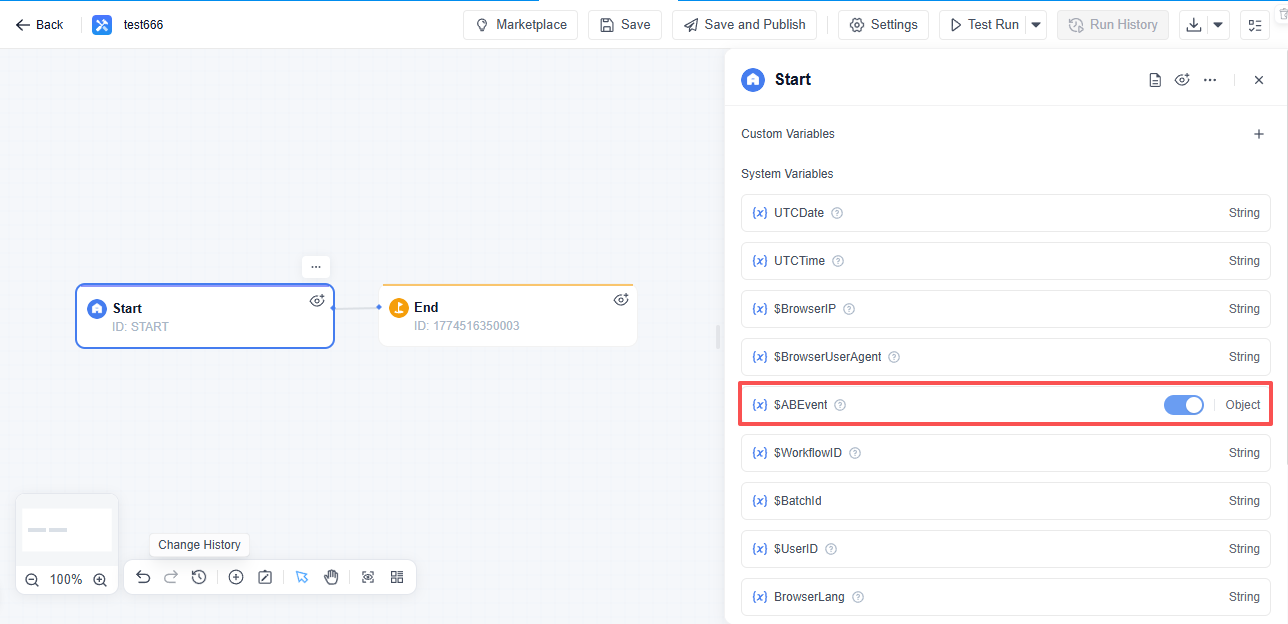This screenshot has height=624, width=1288.
Task: Add a node with the plus circle icon
Action: tap(236, 577)
